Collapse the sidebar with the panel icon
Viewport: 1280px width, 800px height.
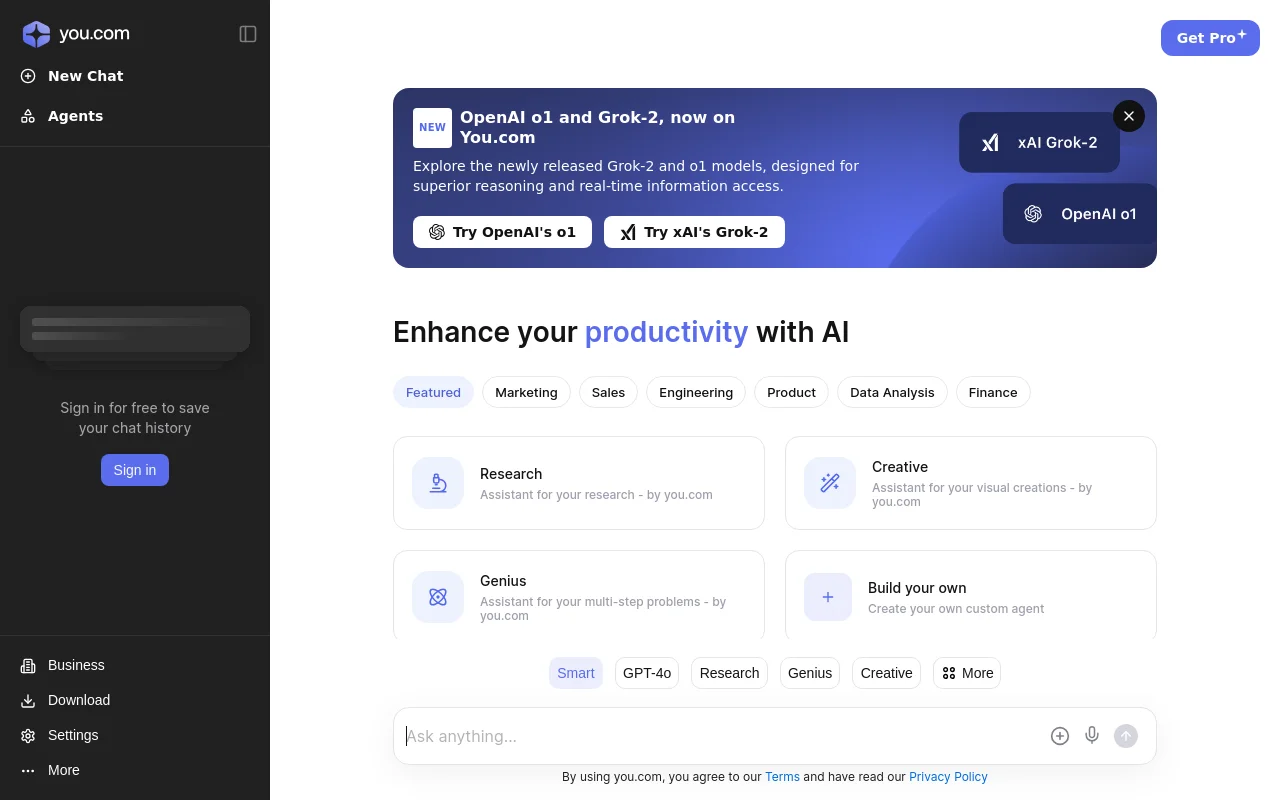(x=248, y=34)
